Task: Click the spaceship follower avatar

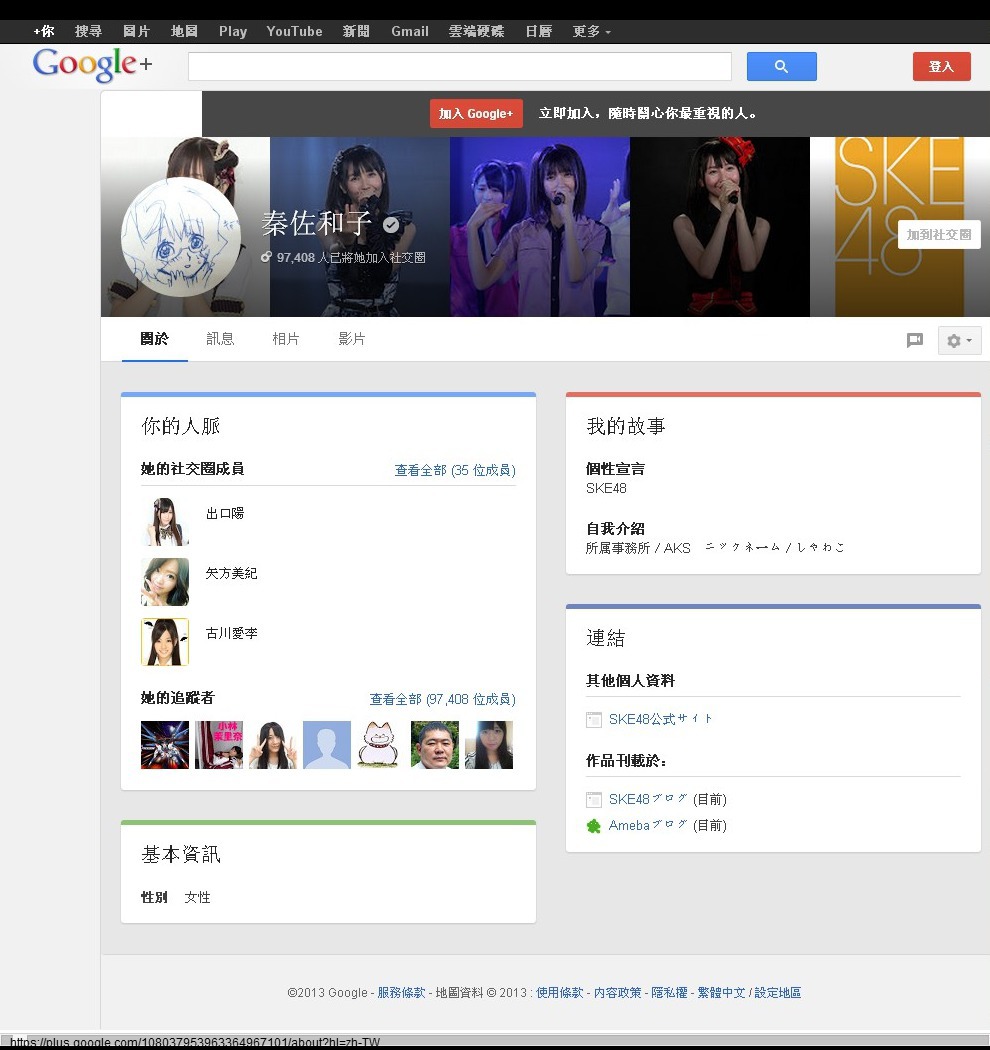Action: [x=165, y=745]
